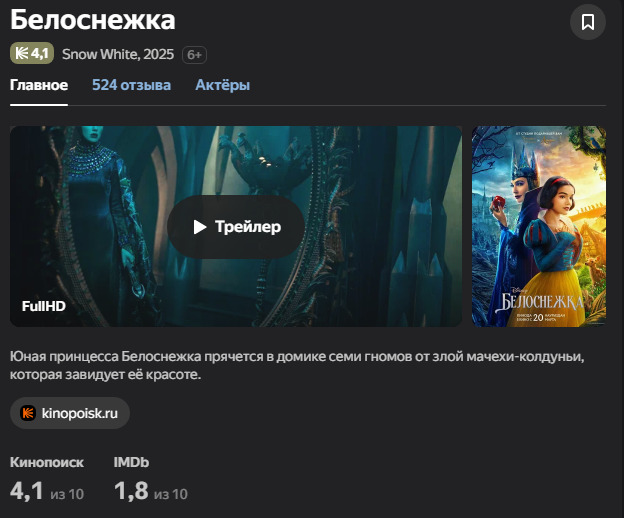Viewport: 624px width, 518px height.
Task: Click the IMDb label
Action: pyautogui.click(x=131, y=462)
